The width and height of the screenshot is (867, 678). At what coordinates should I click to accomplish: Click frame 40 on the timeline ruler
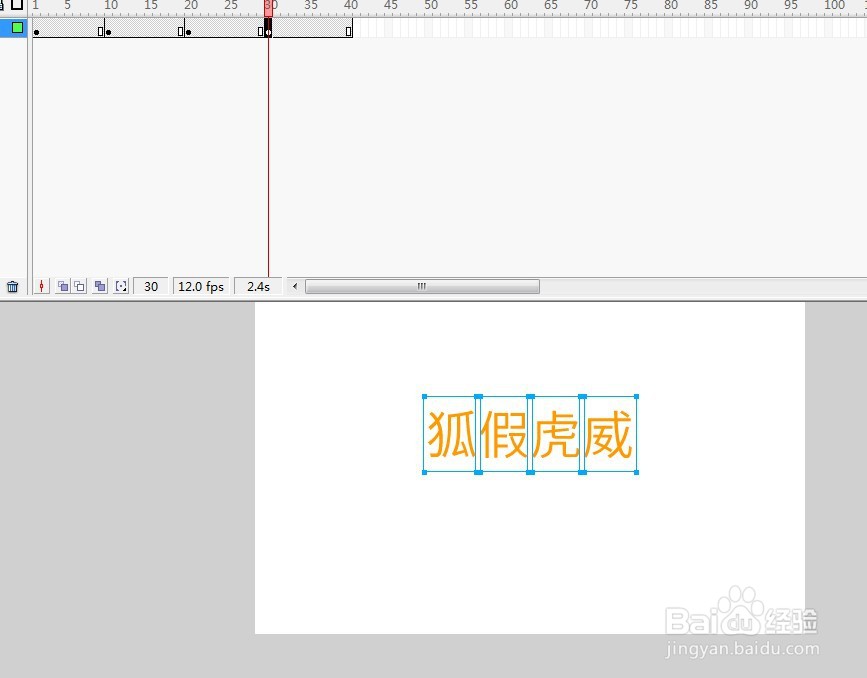pos(351,7)
